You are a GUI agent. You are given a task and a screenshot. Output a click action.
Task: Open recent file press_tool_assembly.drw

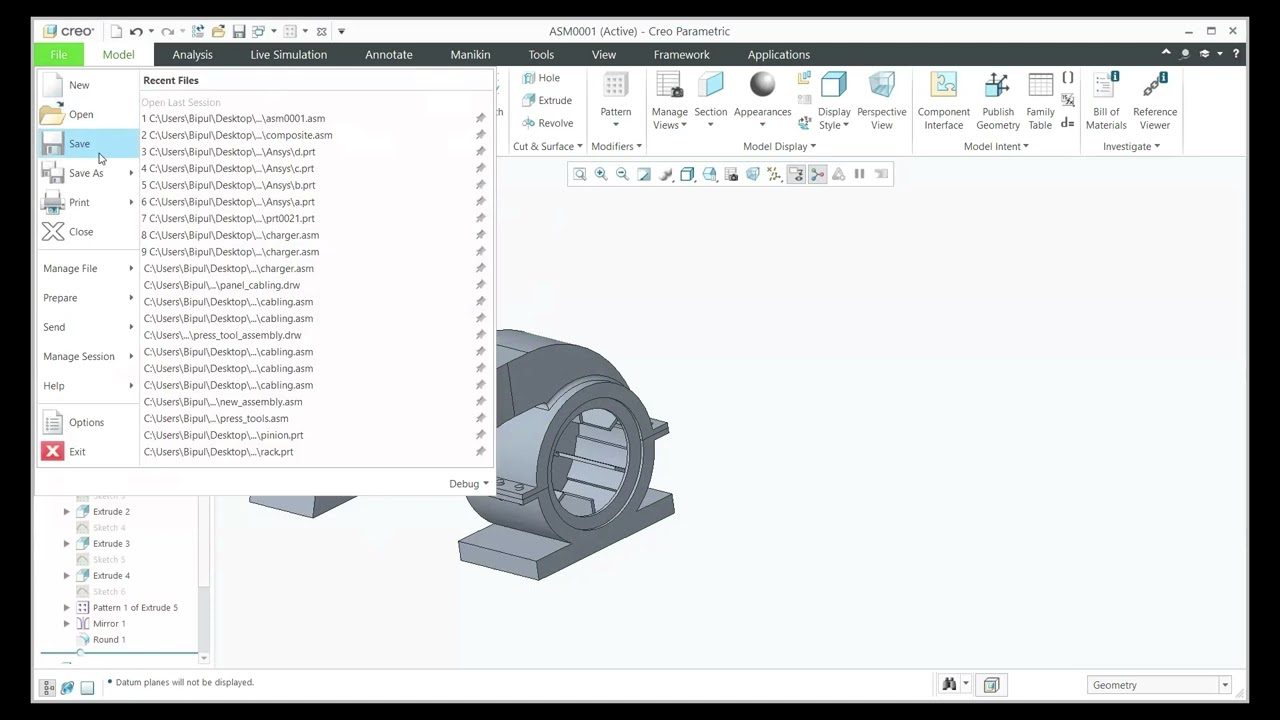pos(222,335)
